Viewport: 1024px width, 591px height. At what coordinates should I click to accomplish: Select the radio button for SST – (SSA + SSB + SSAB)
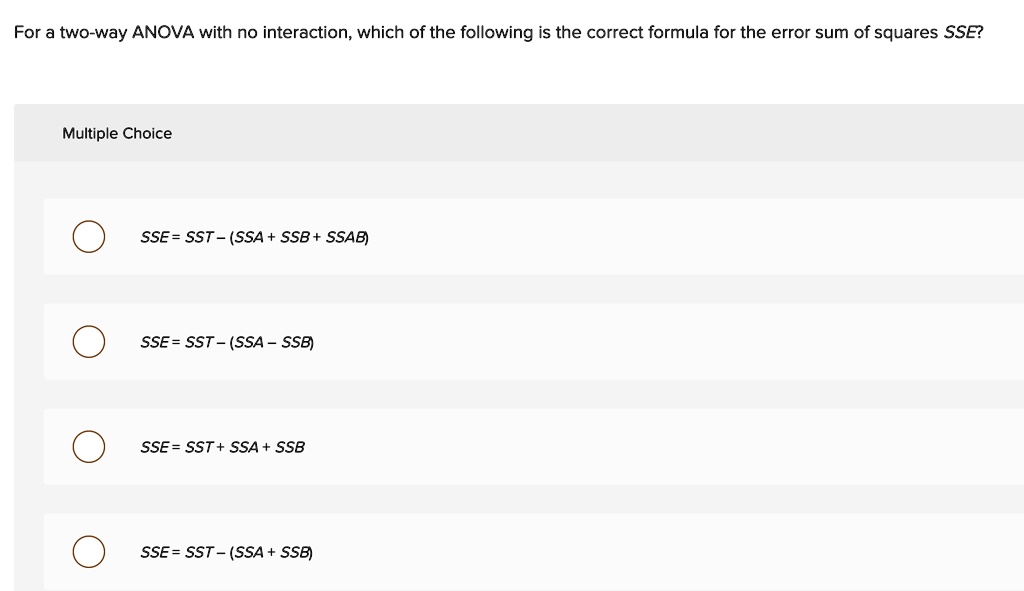88,237
